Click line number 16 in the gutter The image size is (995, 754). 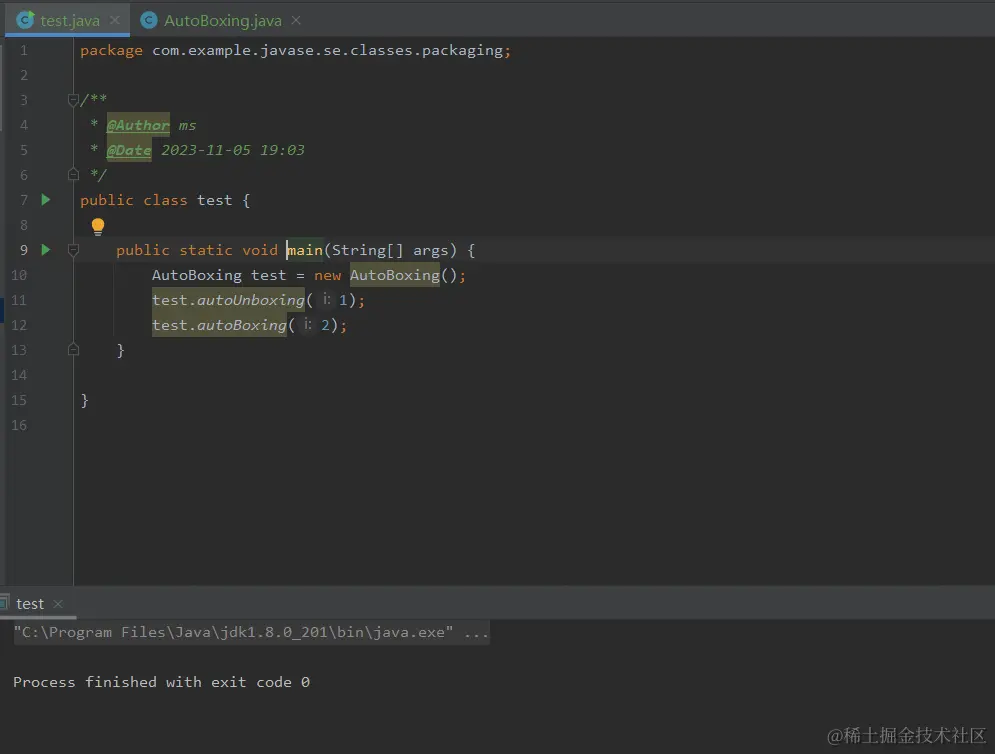pyautogui.click(x=19, y=425)
